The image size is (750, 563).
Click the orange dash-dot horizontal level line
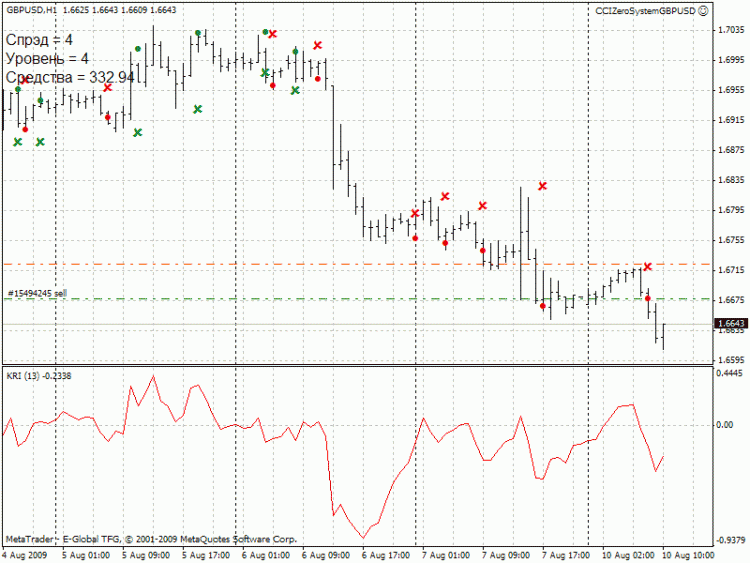coord(300,264)
